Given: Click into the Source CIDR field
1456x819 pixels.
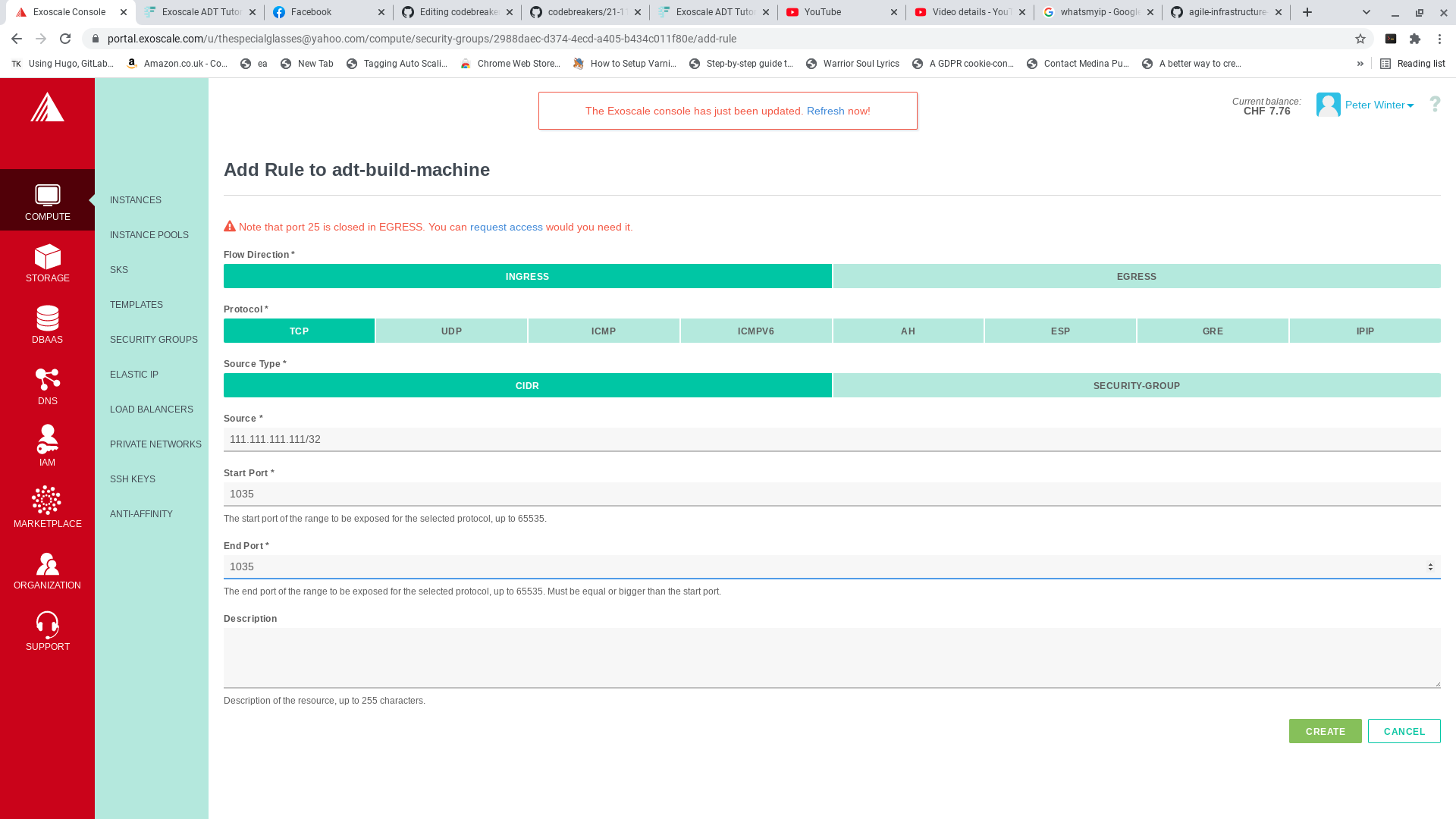Looking at the screenshot, I should point(831,440).
